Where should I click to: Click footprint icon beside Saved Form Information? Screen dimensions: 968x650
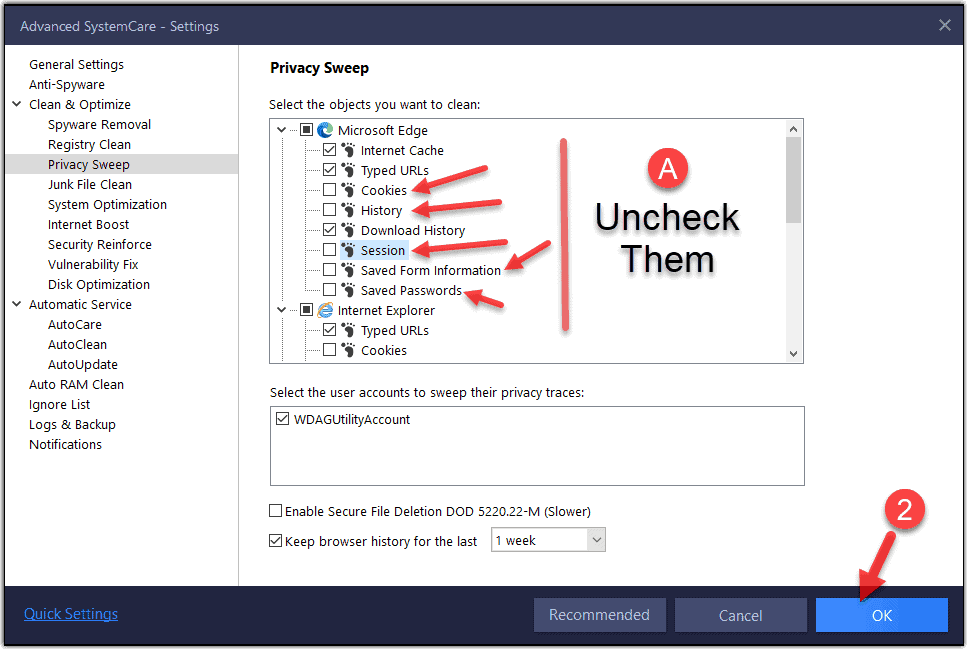pyautogui.click(x=348, y=270)
